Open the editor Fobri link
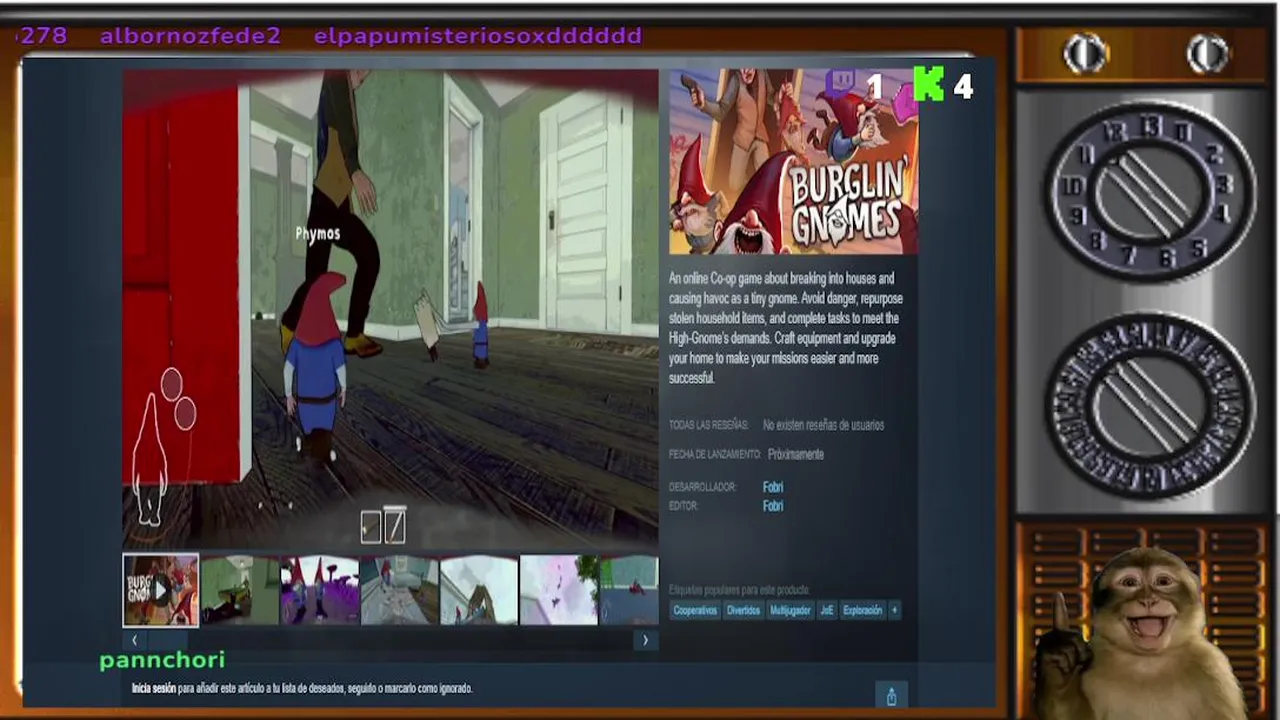Screen dimensions: 1280x720 [773, 506]
